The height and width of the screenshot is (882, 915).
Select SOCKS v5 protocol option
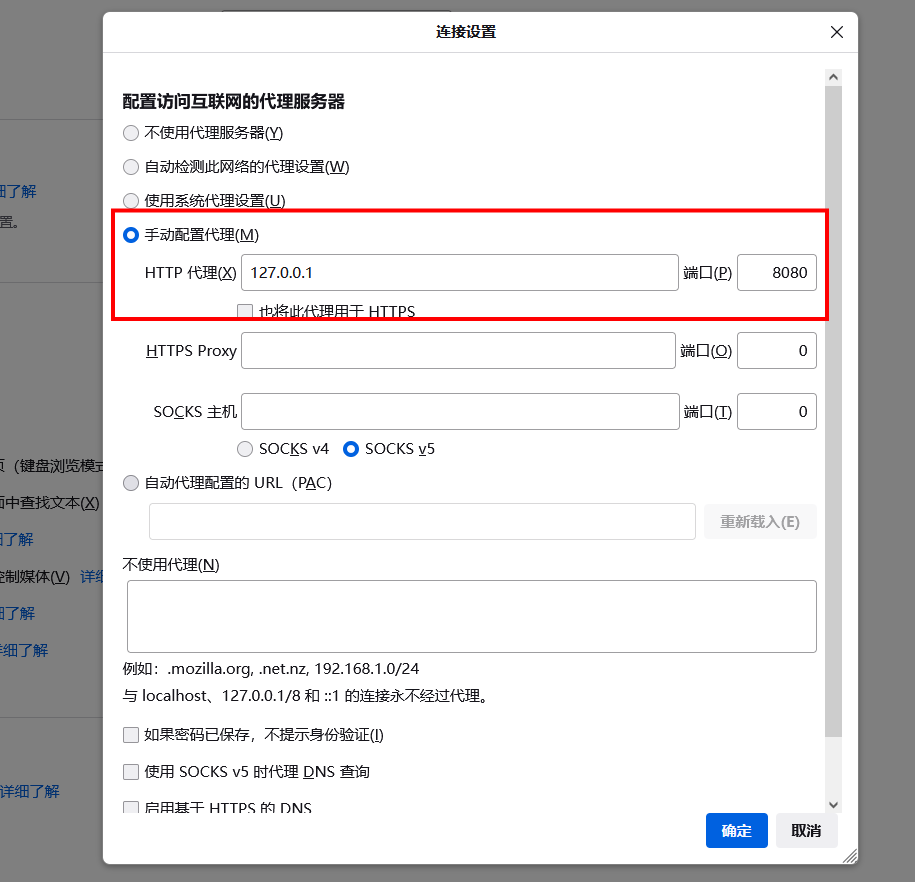(351, 449)
